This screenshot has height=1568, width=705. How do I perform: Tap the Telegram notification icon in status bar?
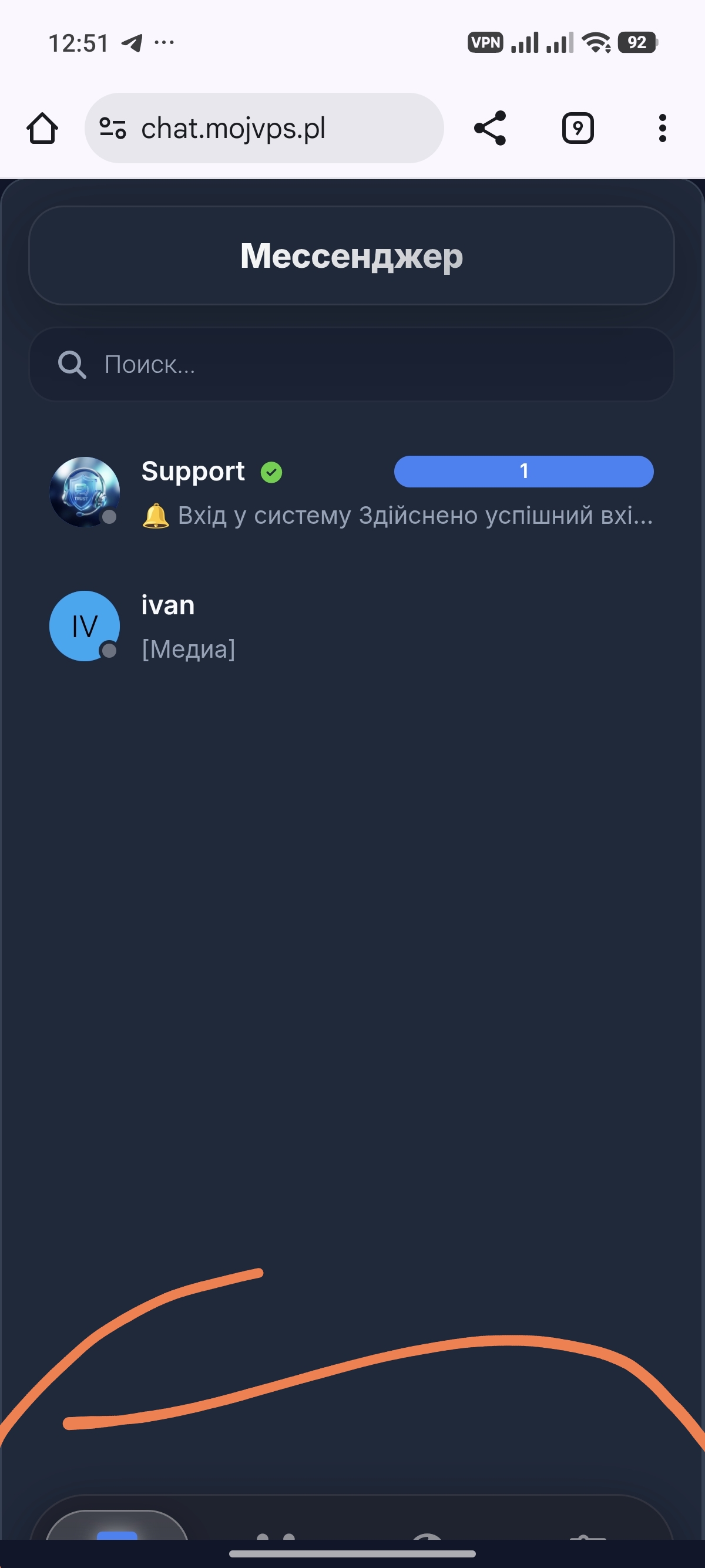coord(132,43)
